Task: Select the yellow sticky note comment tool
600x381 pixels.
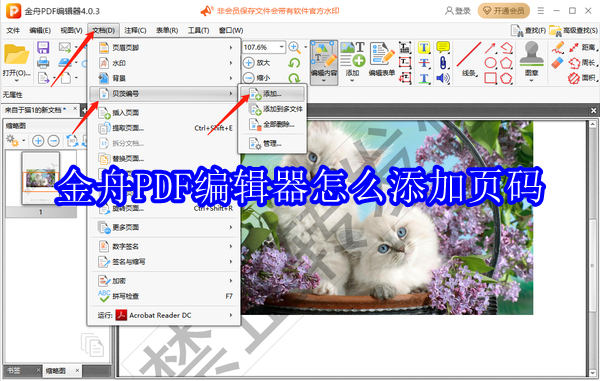Action: click(443, 47)
